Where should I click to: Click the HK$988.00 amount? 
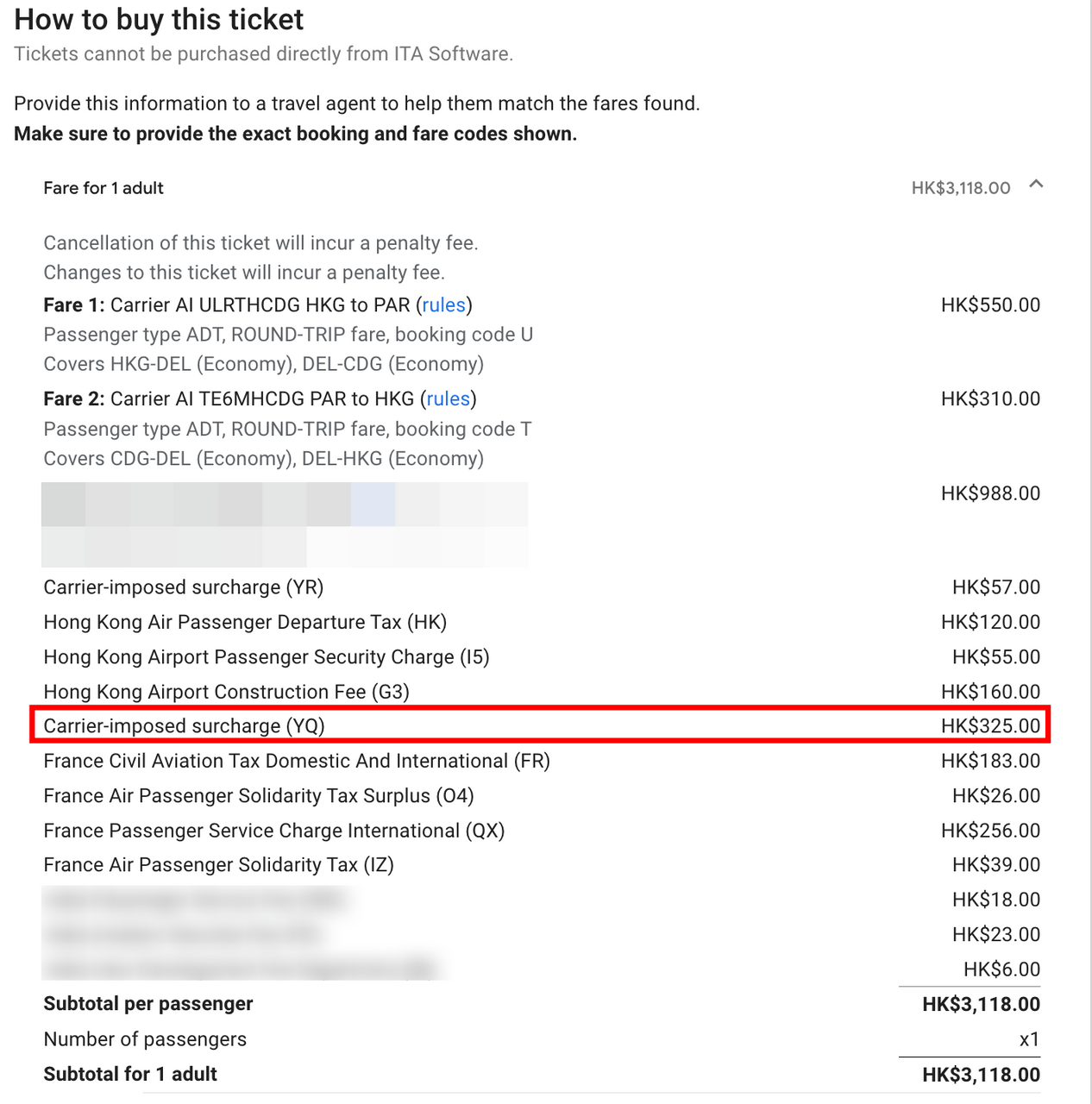point(990,493)
